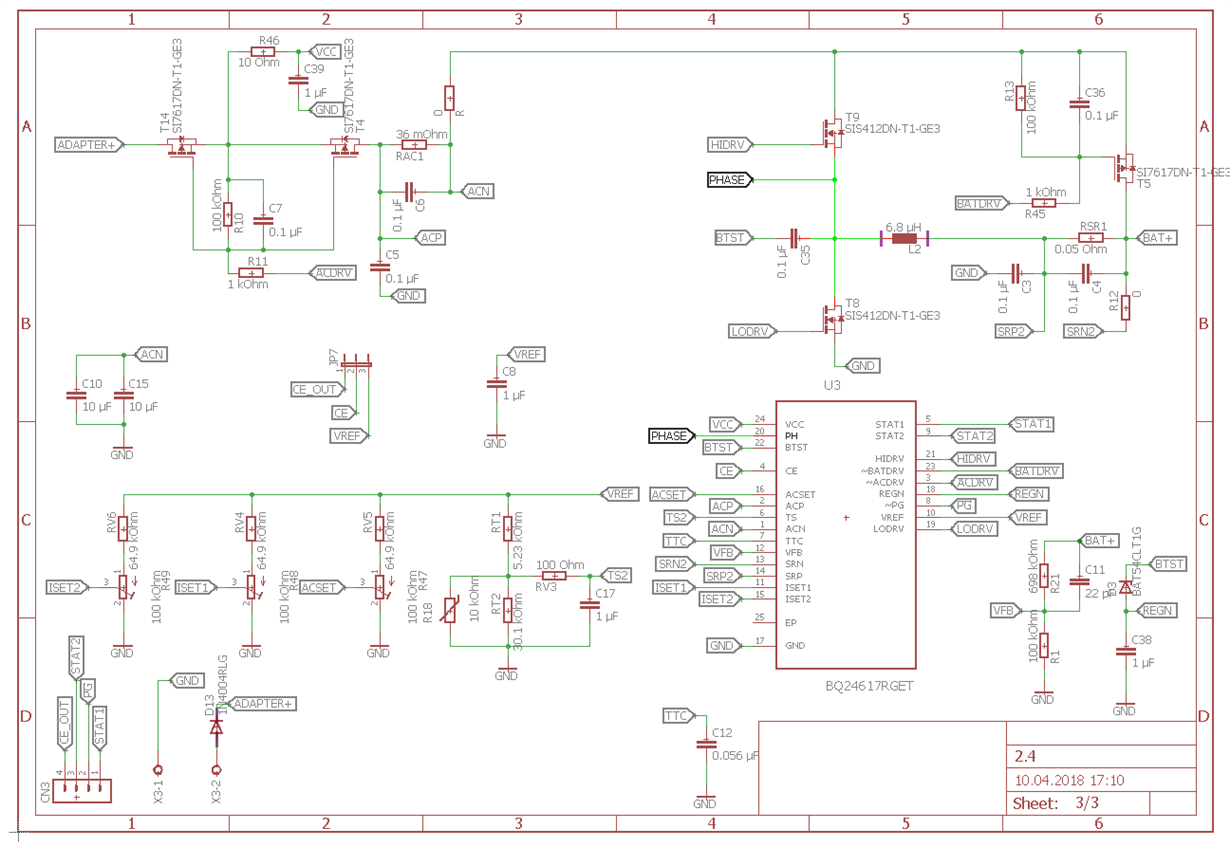Select the RAC1 36 mOhm resistor
Screen dimensions: 1230x865
click(x=412, y=145)
